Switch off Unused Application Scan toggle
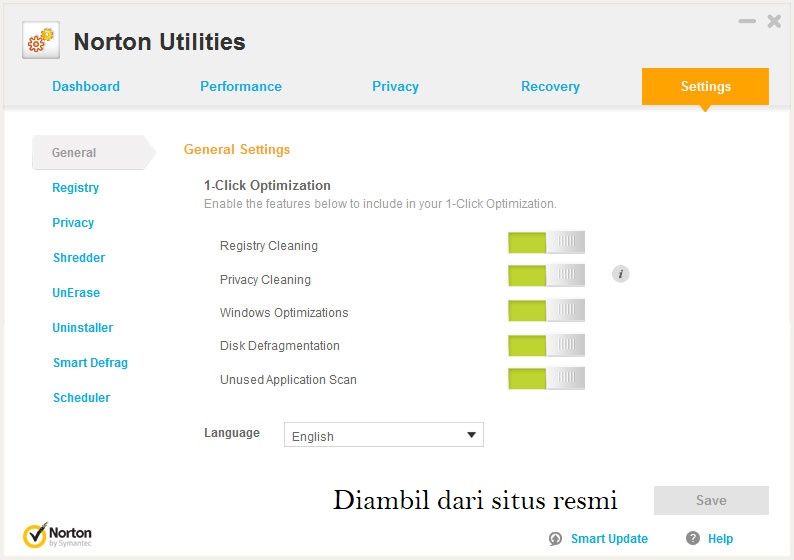The height and width of the screenshot is (560, 794). click(x=546, y=378)
